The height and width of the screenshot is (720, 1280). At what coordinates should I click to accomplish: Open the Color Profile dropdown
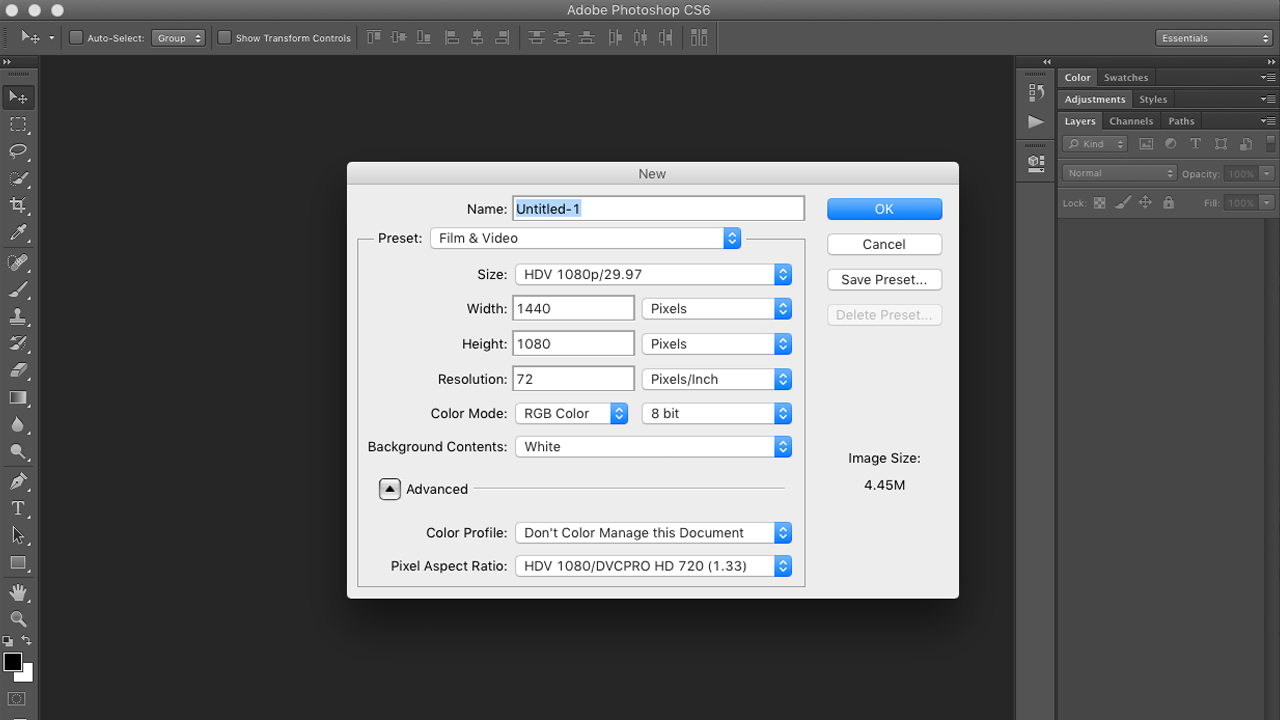click(653, 533)
